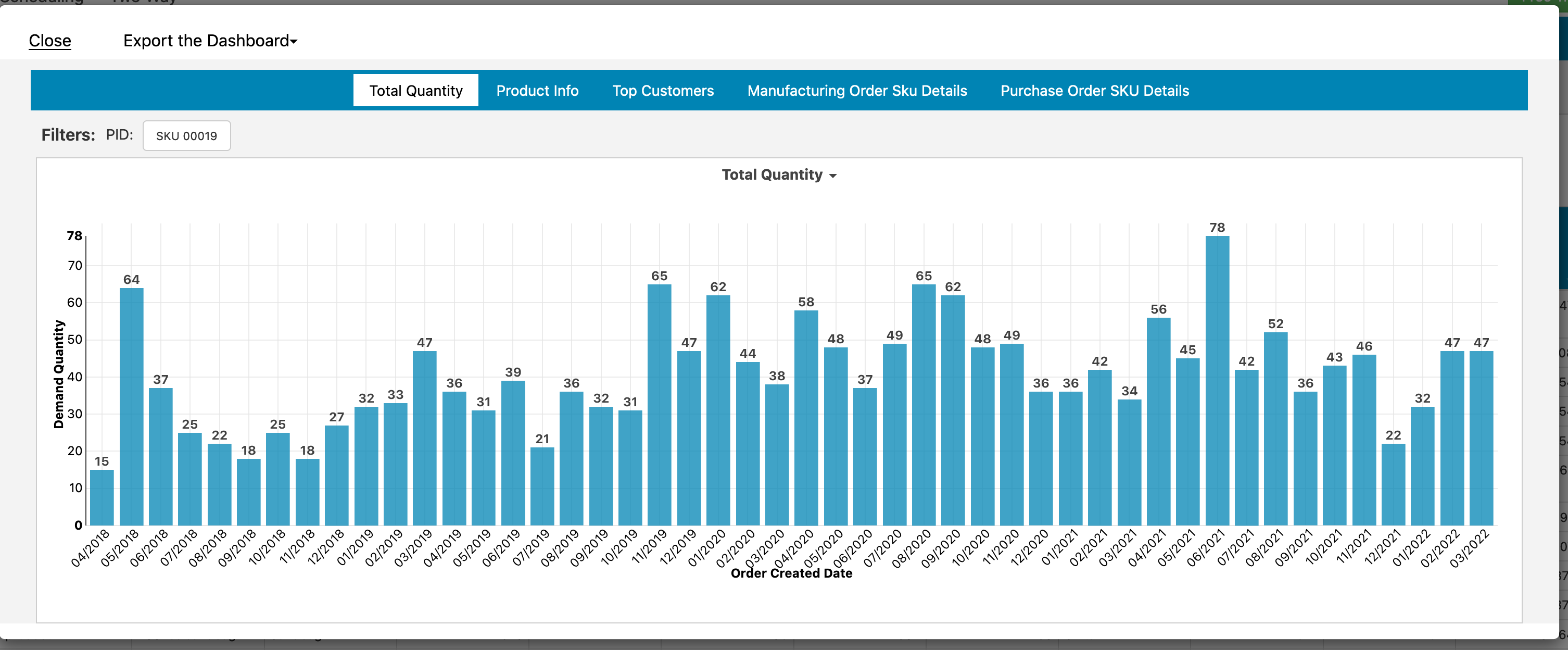The image size is (1568, 650).
Task: Go to Manufacturing Order Sku Details tab
Action: (x=857, y=90)
